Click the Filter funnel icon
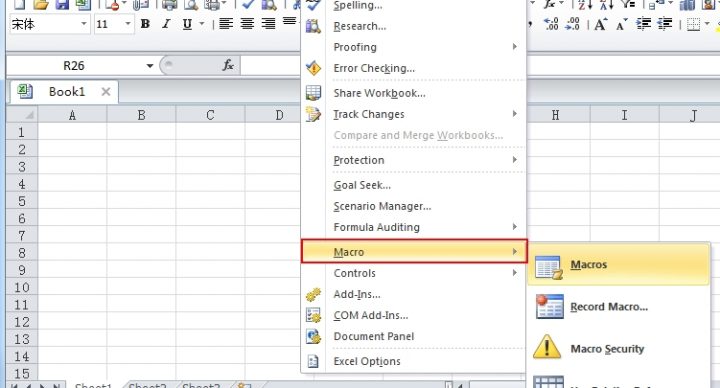The height and width of the screenshot is (388, 720). [x=628, y=5]
